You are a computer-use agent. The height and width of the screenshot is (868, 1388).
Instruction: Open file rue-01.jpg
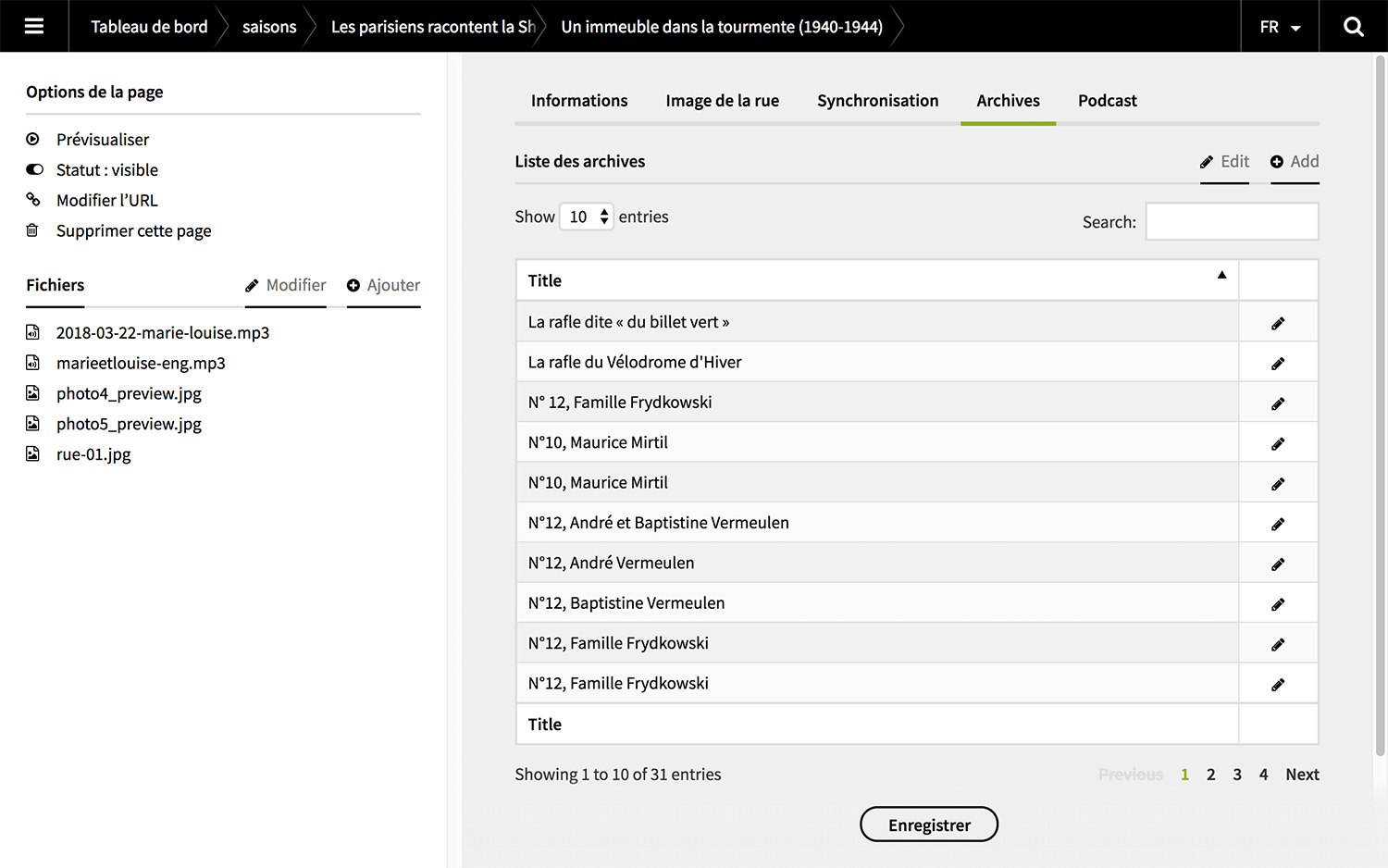[93, 455]
